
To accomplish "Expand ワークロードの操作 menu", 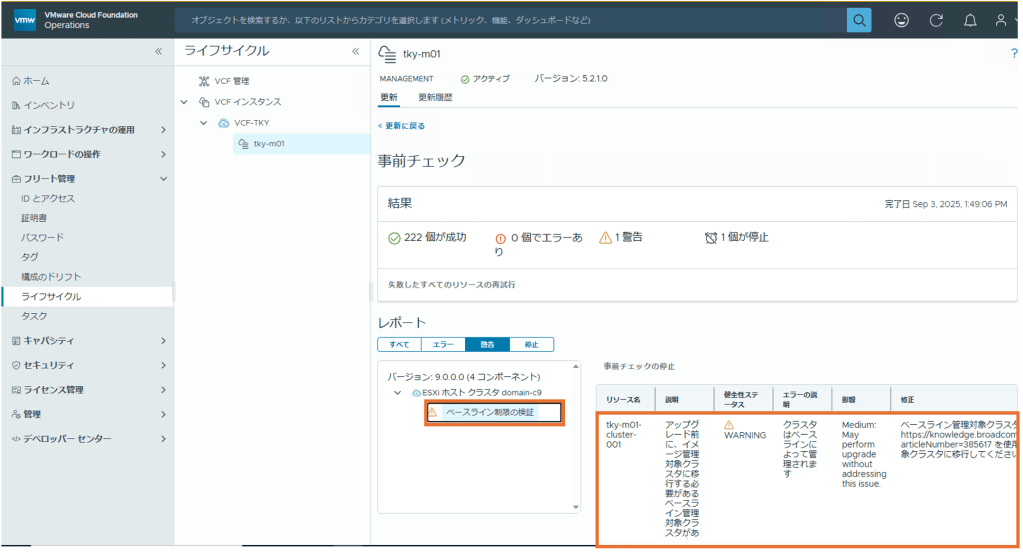I will point(163,155).
